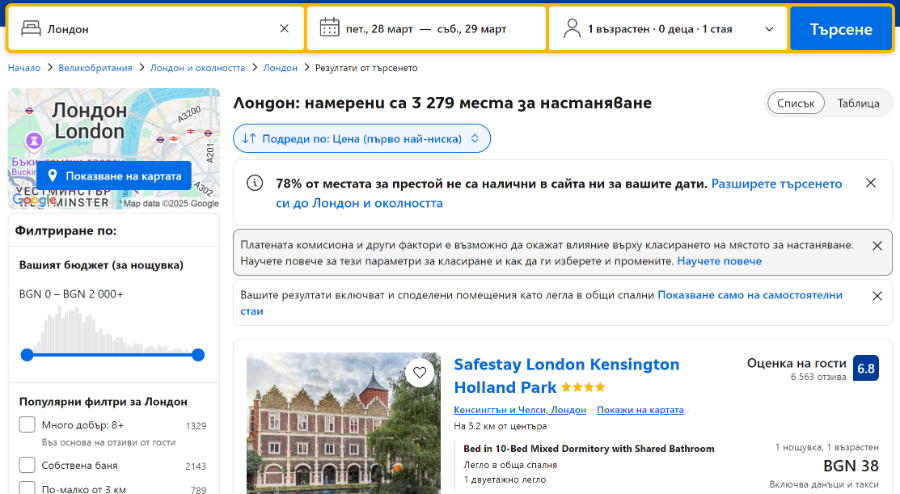The height and width of the screenshot is (494, 900).
Task: Dismiss the 78% availability notice
Action: tap(871, 183)
